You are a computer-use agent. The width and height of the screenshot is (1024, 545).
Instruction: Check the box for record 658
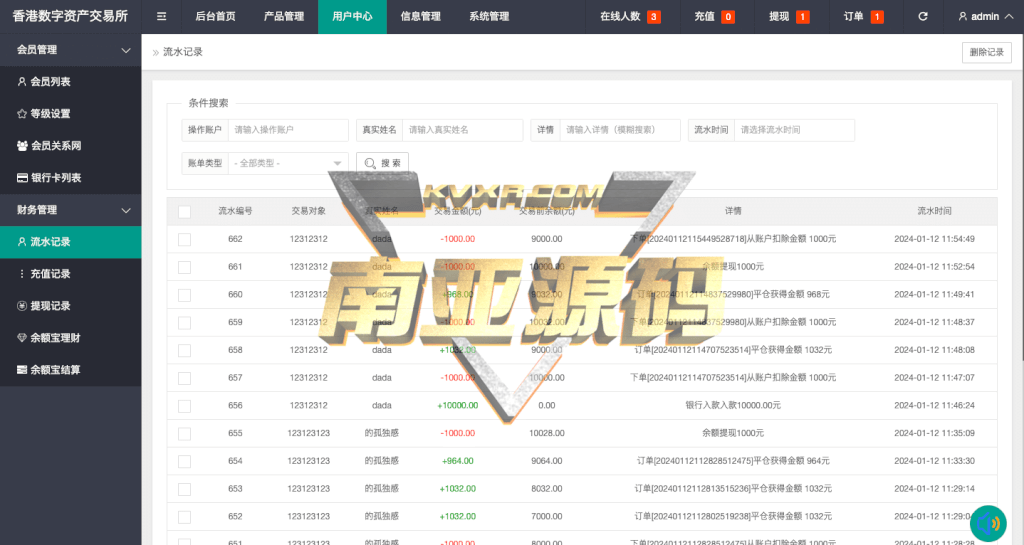[184, 350]
